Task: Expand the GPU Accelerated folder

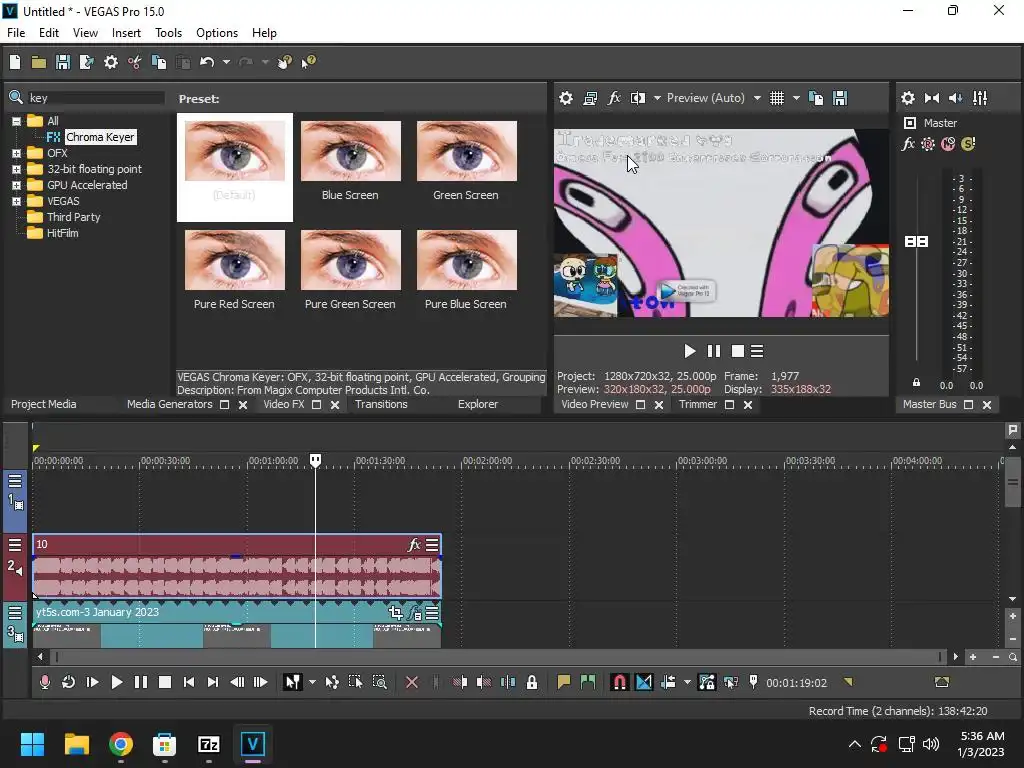Action: [16, 185]
